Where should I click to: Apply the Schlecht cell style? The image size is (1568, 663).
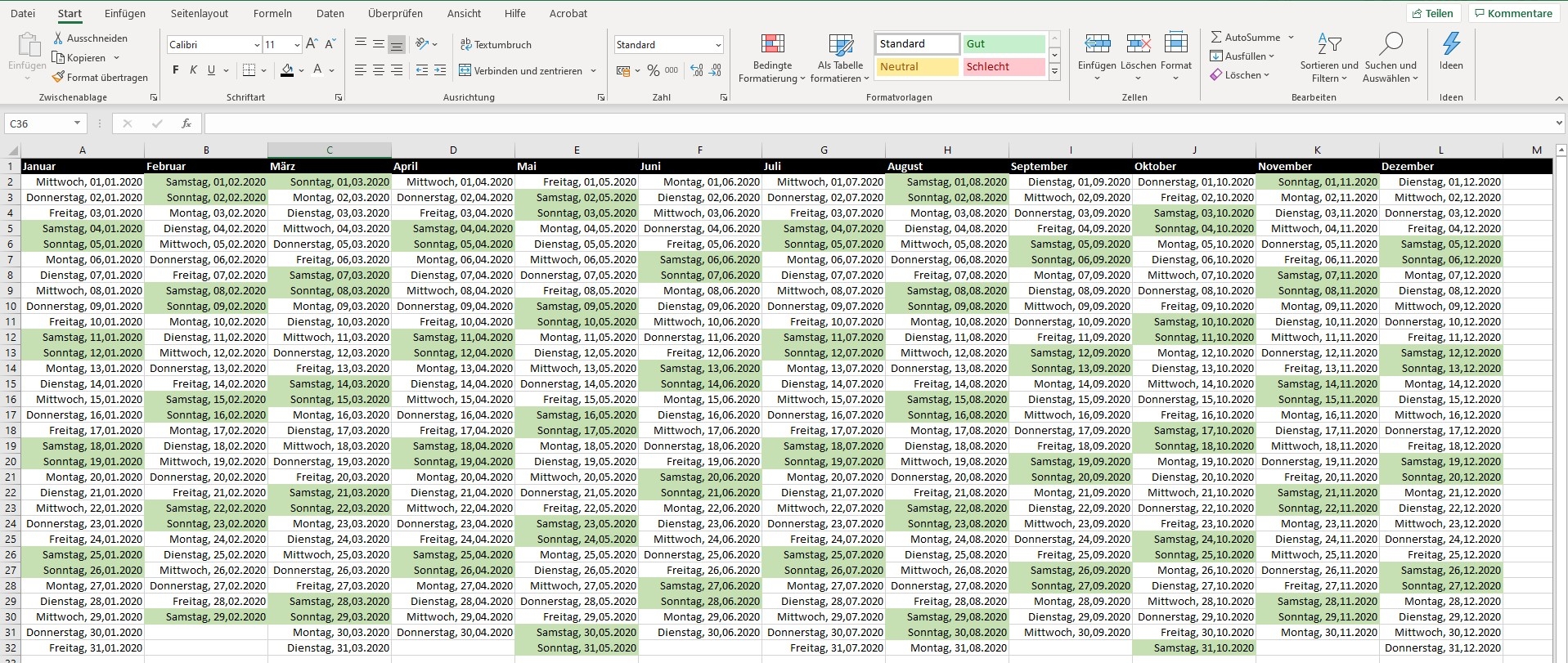coord(1004,67)
